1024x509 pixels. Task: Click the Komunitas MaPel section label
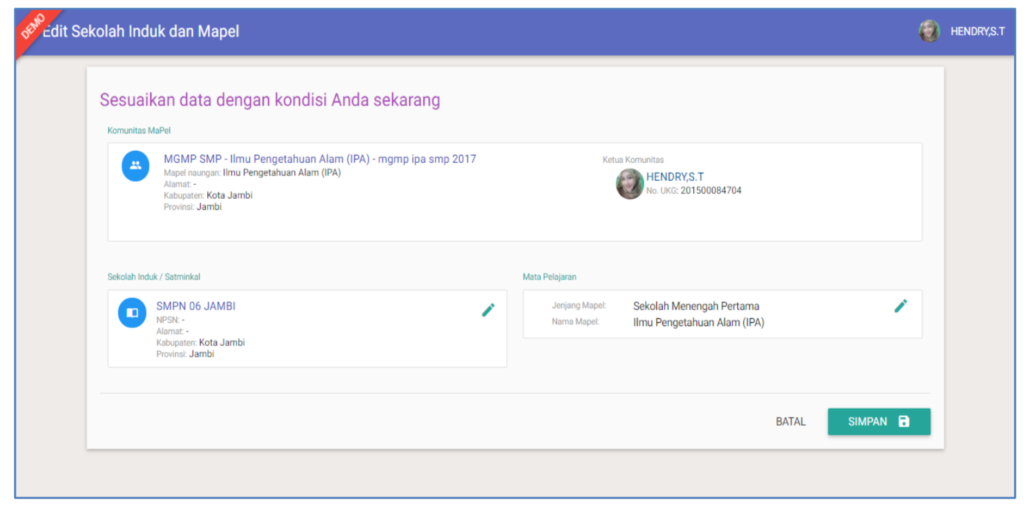(x=139, y=130)
